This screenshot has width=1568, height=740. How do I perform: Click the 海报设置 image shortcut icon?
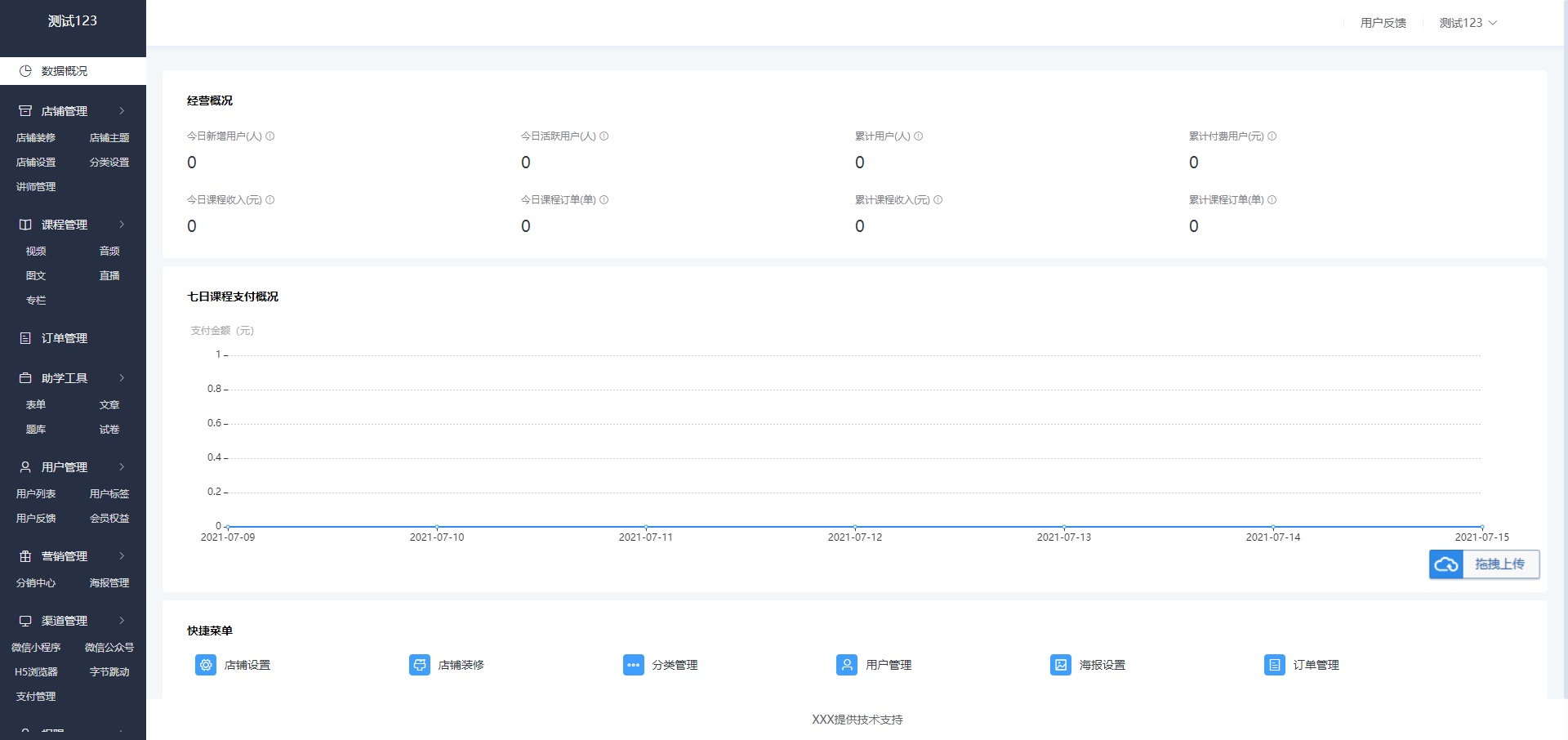click(x=1061, y=665)
